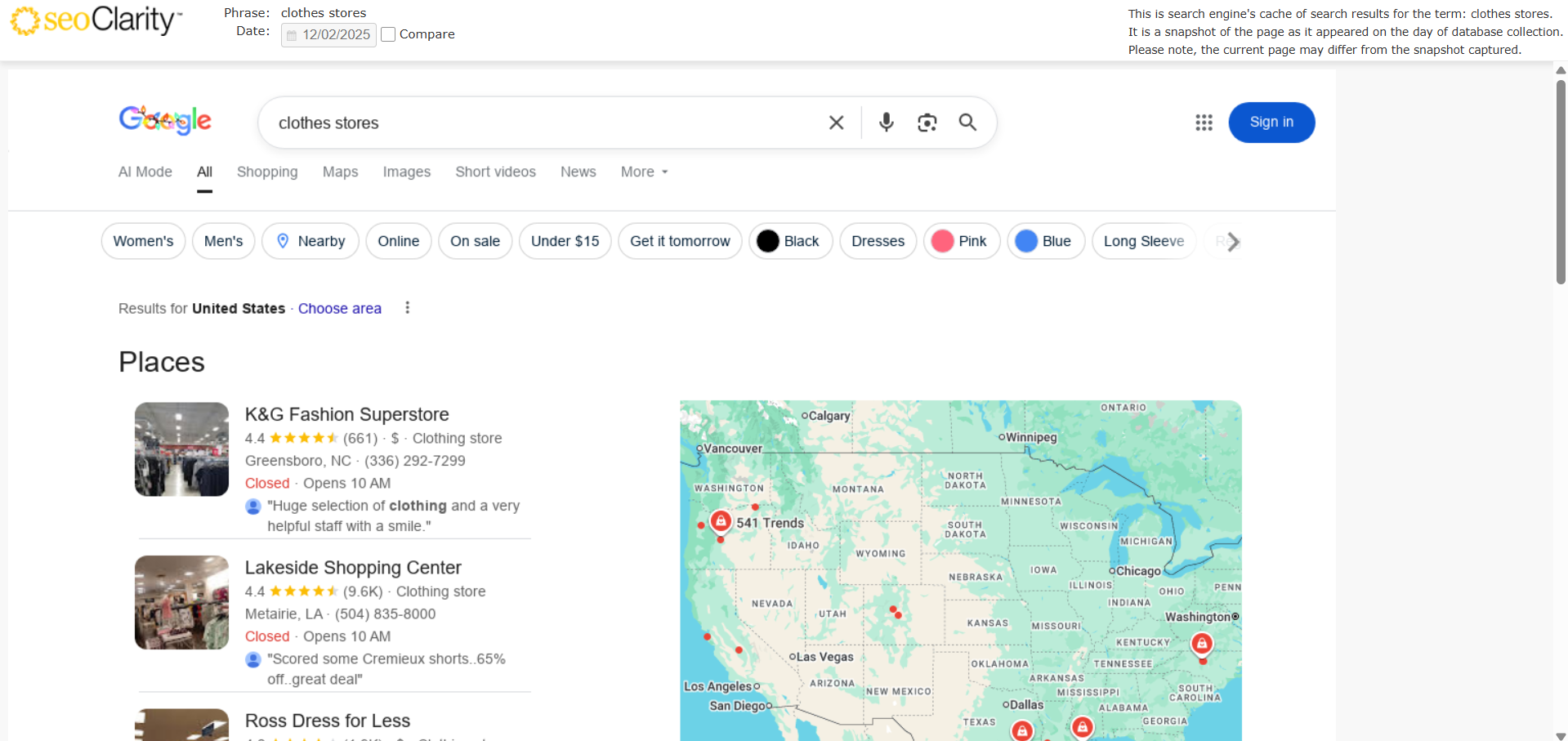Screen dimensions: 1568x741
Task: Clear the search box with the X icon
Action: click(836, 123)
